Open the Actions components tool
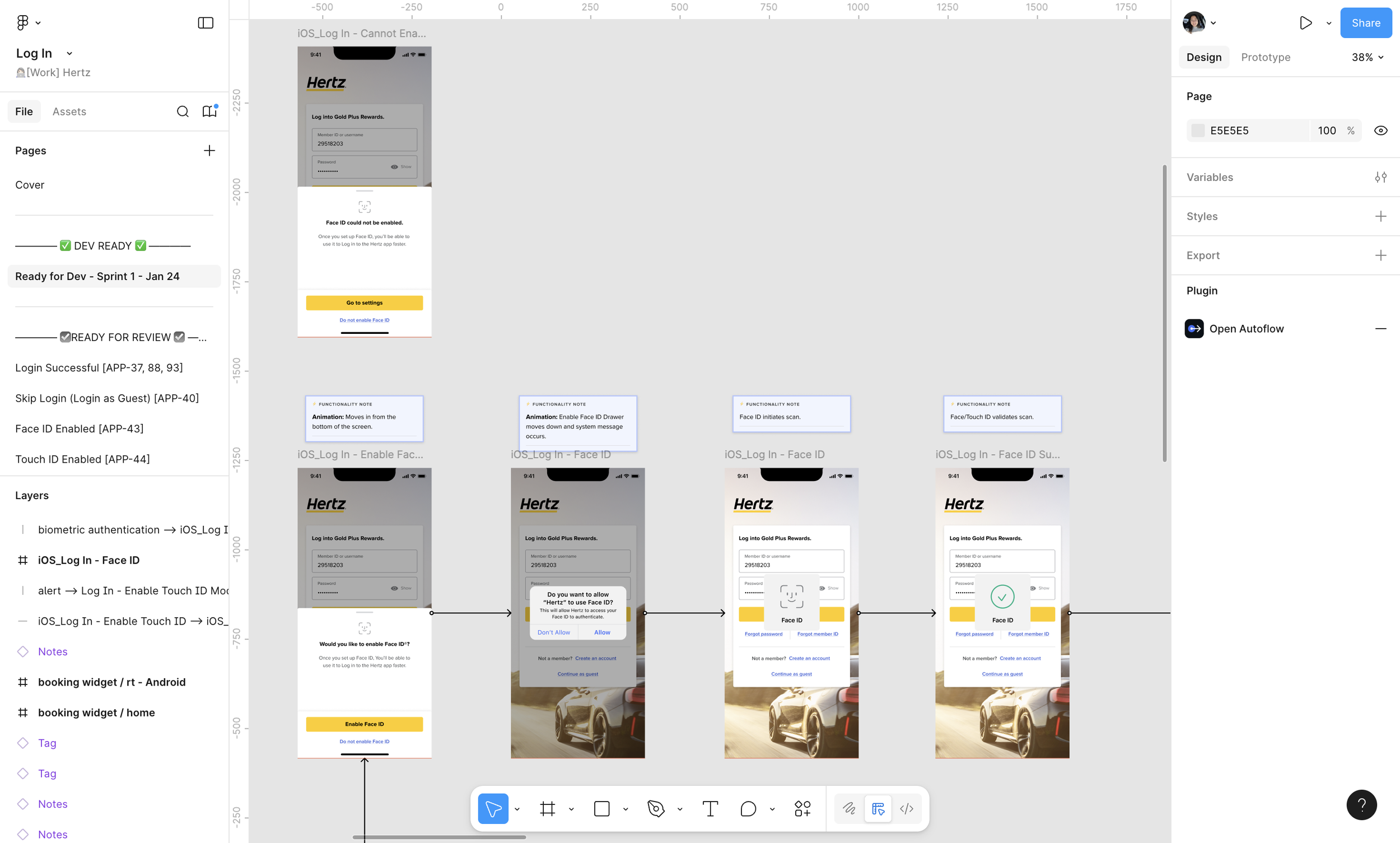The image size is (1400, 843). pyautogui.click(x=802, y=808)
